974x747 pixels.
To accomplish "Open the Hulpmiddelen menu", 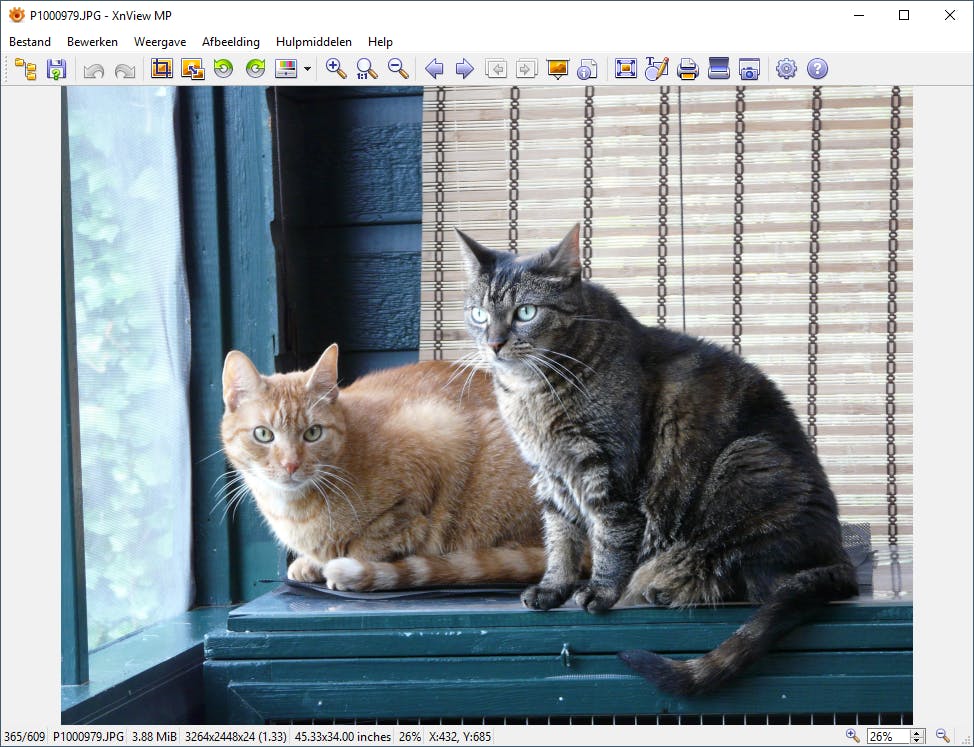I will [x=314, y=42].
